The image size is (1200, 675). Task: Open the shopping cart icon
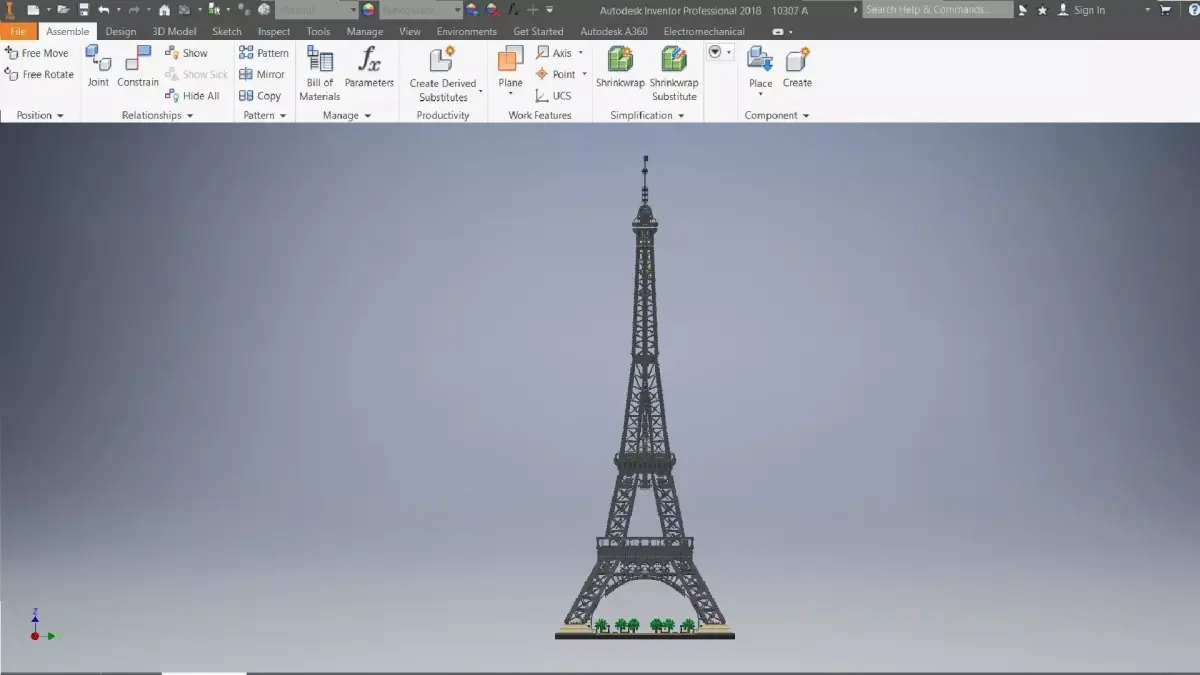click(1165, 10)
